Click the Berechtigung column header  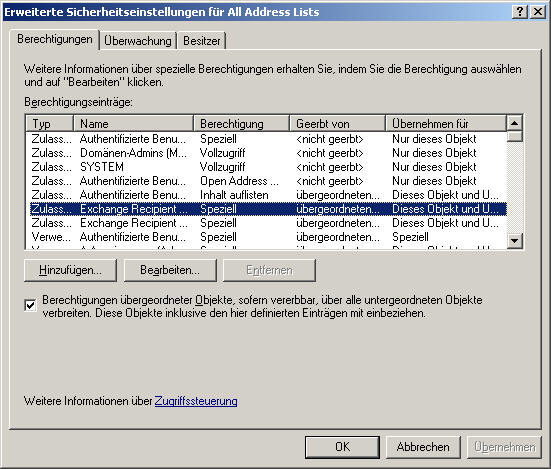coord(241,124)
